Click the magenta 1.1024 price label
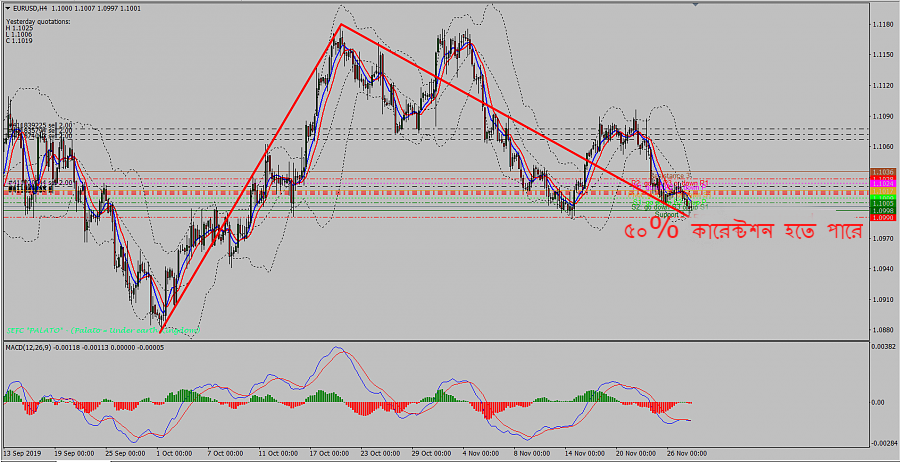 (x=882, y=183)
